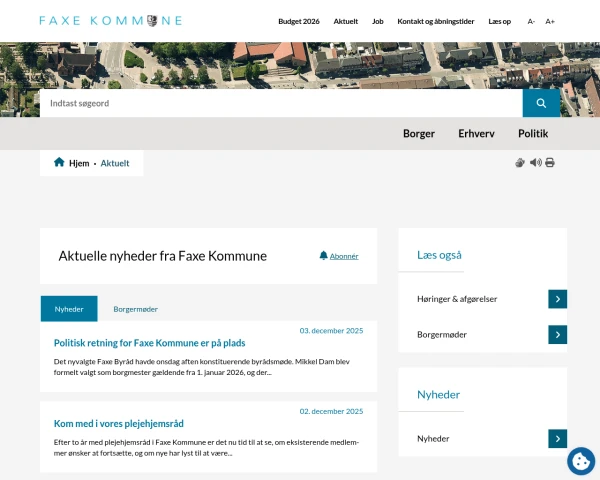Click the Indtast søgeord search field
Viewport: 600px width, 480px height.
280,103
